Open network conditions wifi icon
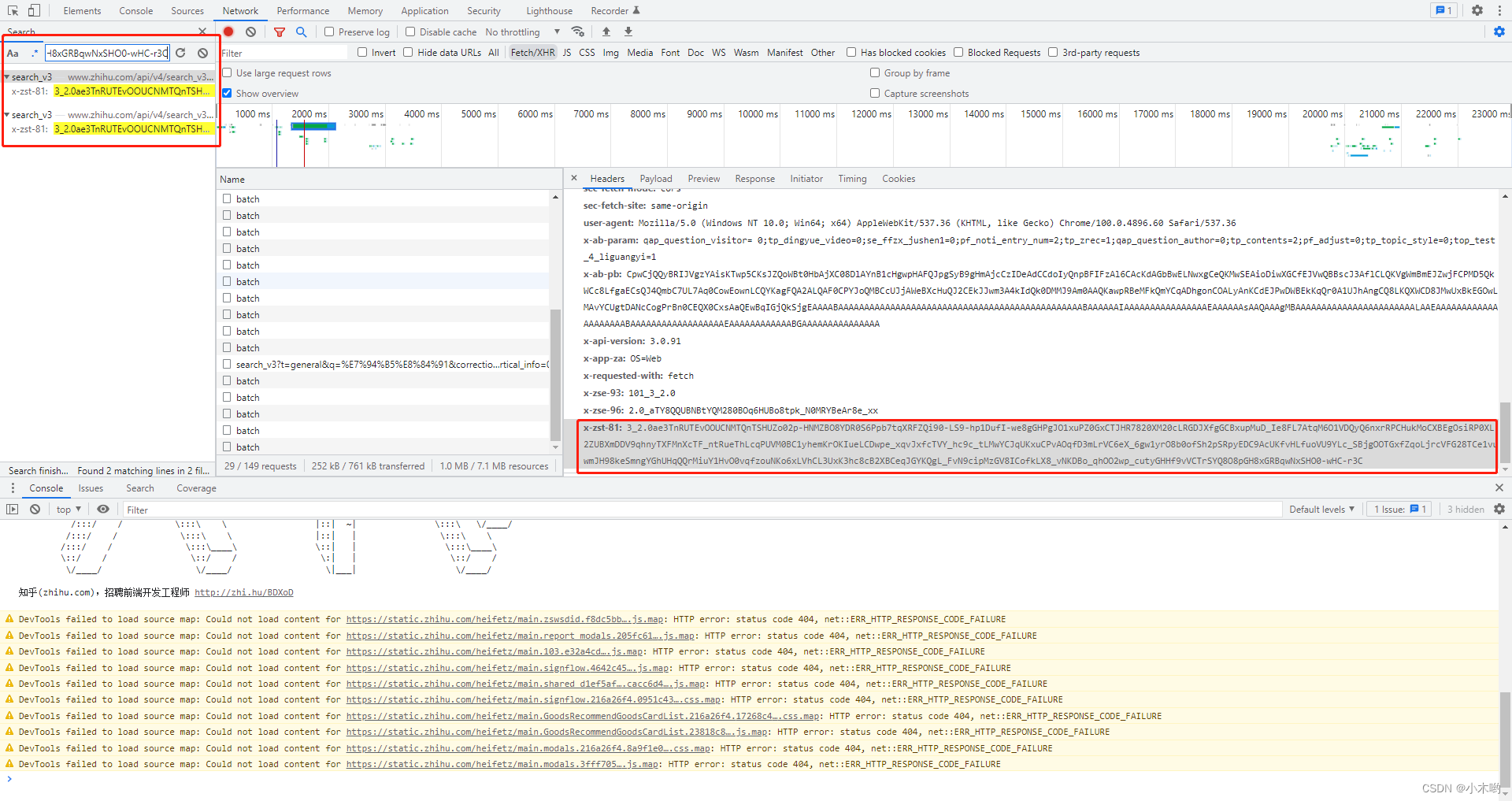Screen dimensions: 1512x801 click(578, 32)
